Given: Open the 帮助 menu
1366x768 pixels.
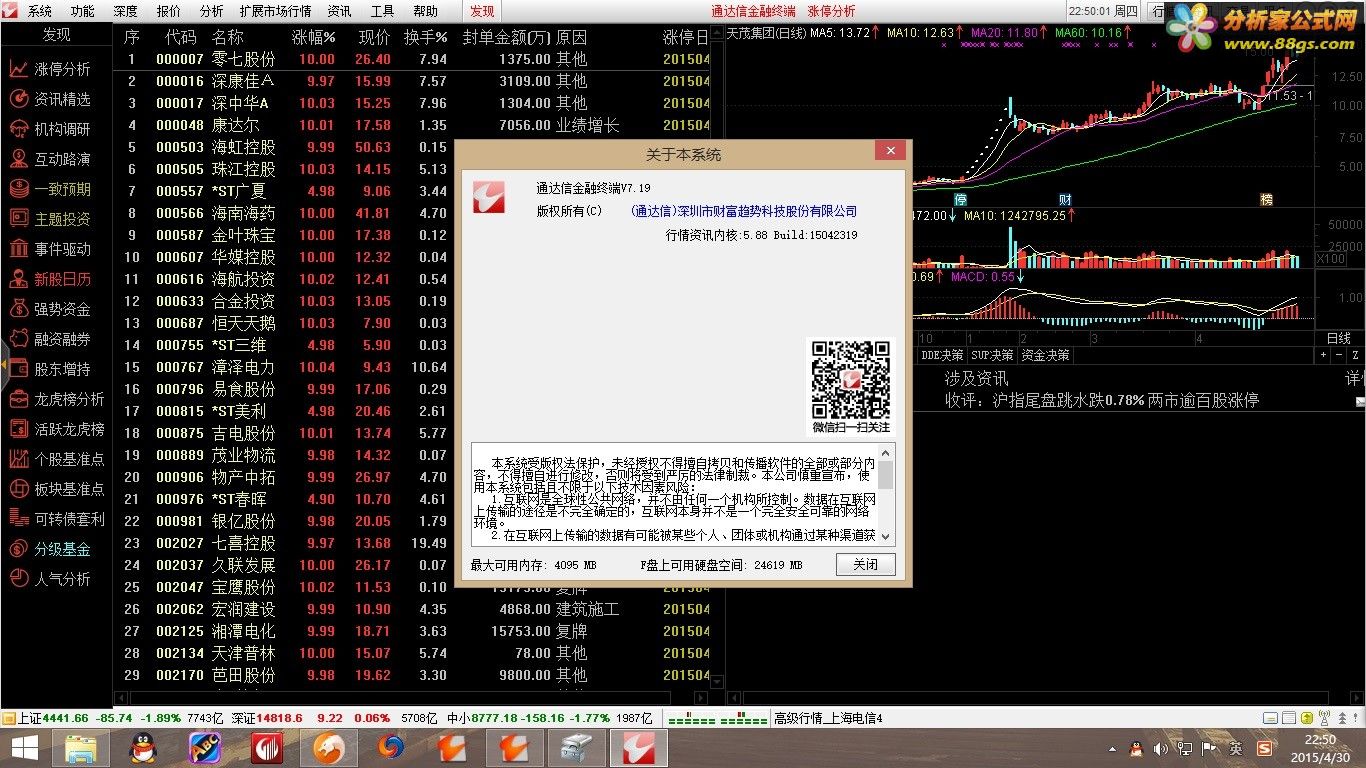Looking at the screenshot, I should (x=425, y=11).
